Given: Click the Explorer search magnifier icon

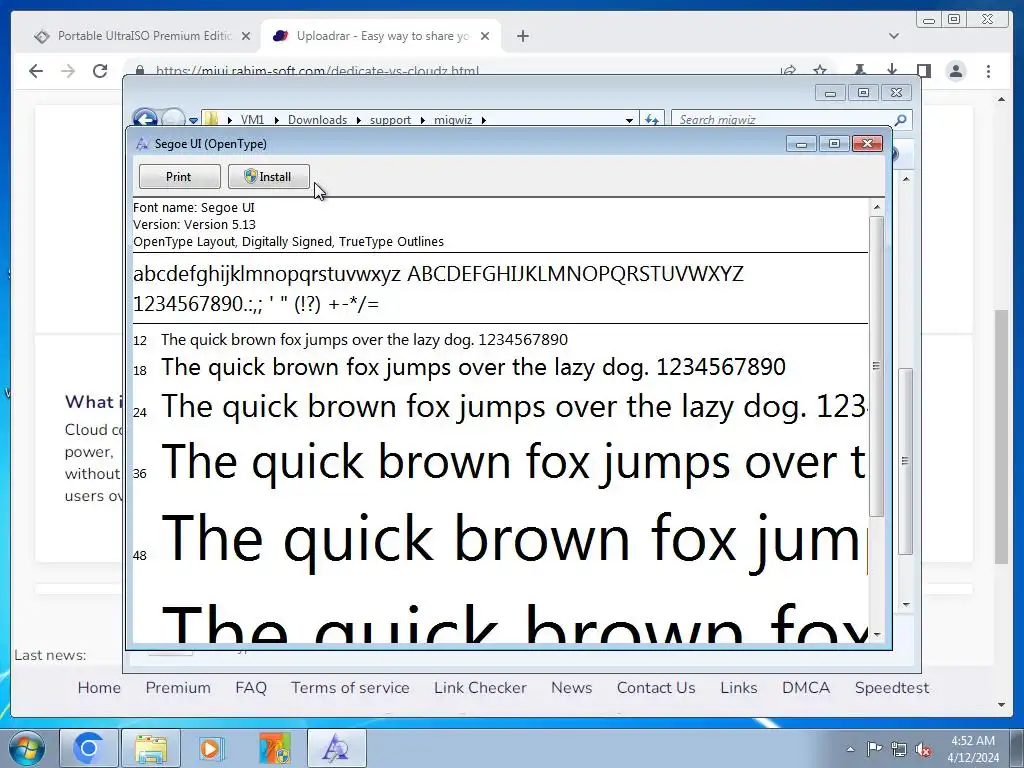Looking at the screenshot, I should [901, 120].
